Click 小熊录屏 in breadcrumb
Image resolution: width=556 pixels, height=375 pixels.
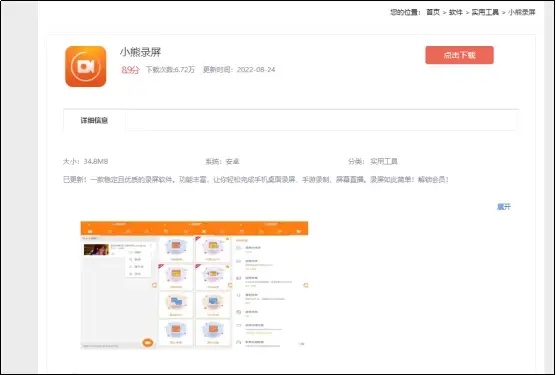tap(522, 12)
